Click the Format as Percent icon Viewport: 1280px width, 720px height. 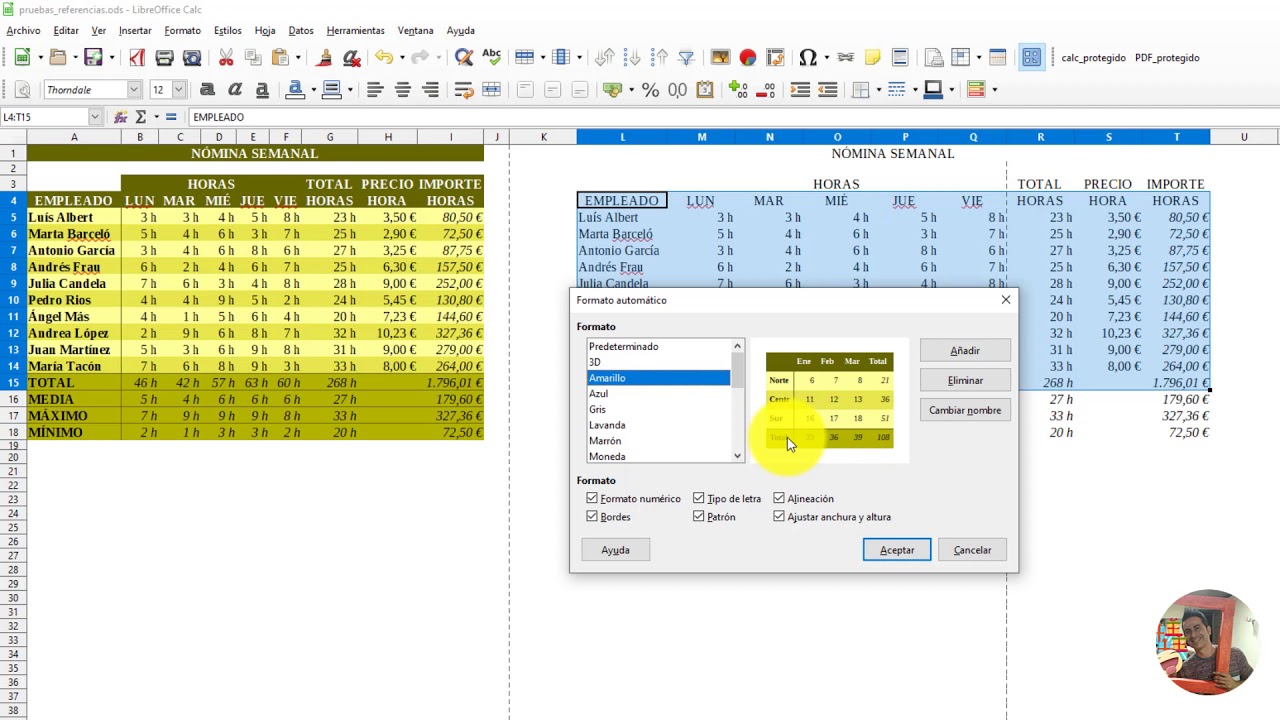click(x=651, y=90)
